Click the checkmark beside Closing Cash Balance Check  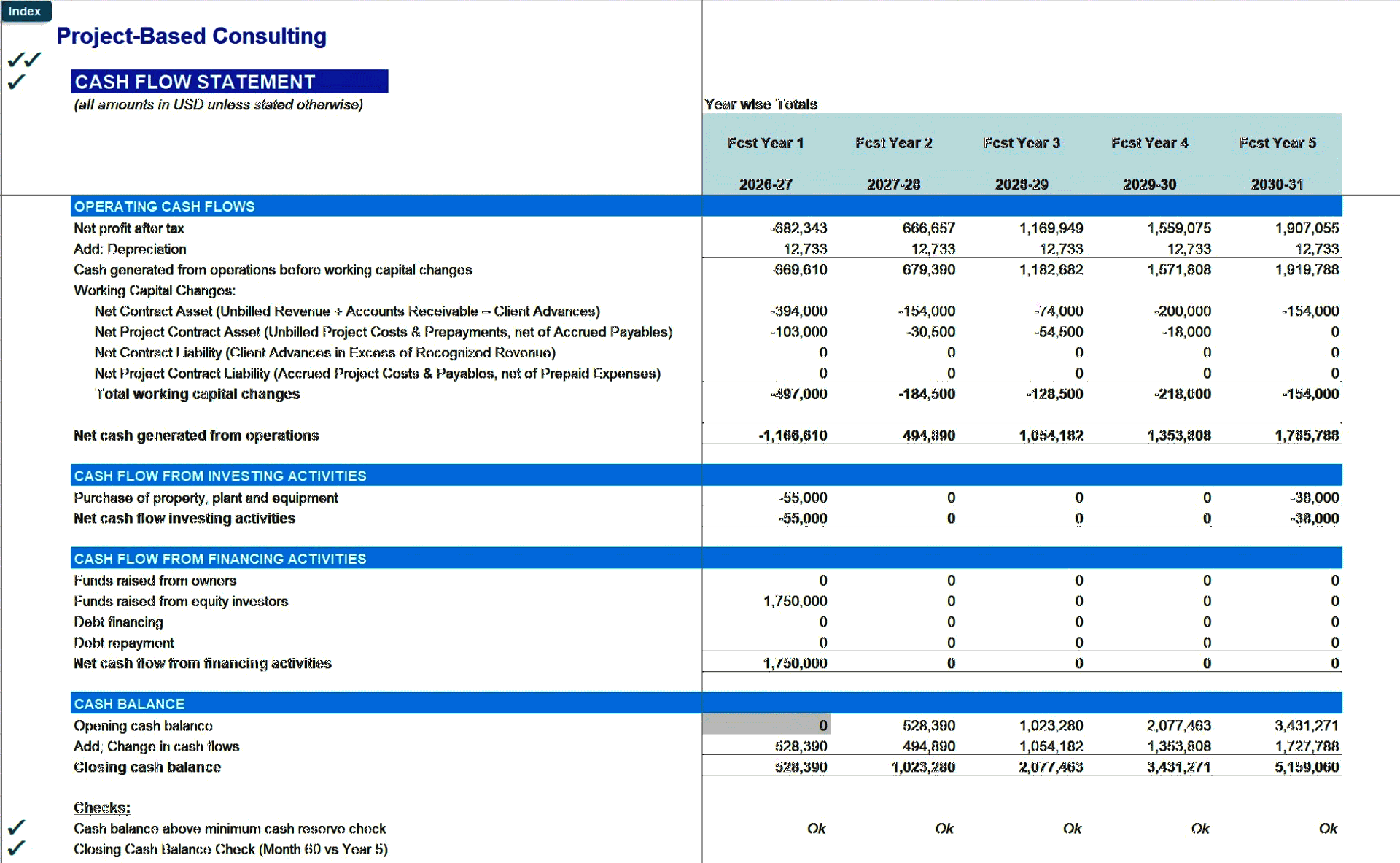tap(16, 848)
